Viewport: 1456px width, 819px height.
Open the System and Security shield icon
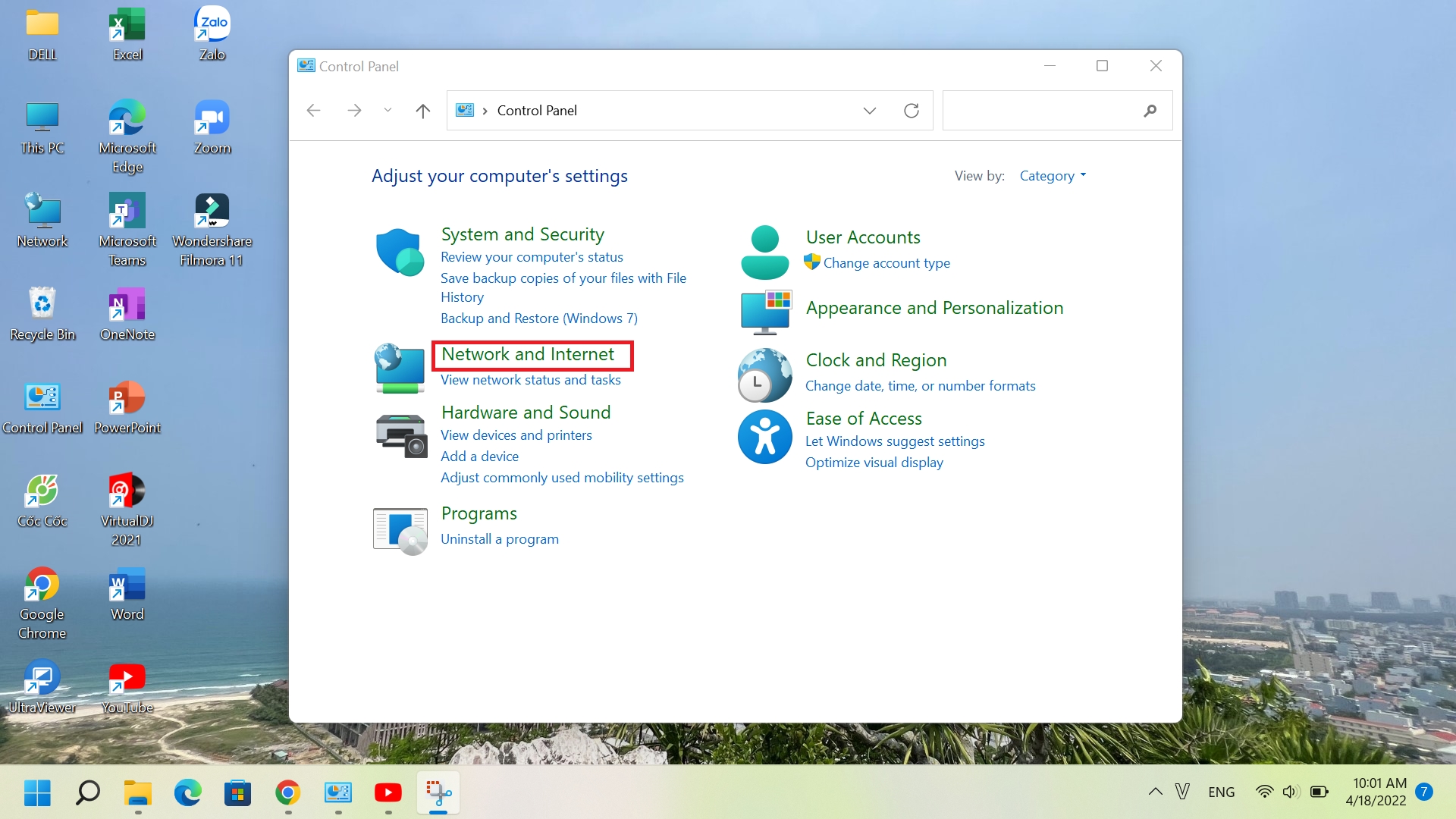400,252
